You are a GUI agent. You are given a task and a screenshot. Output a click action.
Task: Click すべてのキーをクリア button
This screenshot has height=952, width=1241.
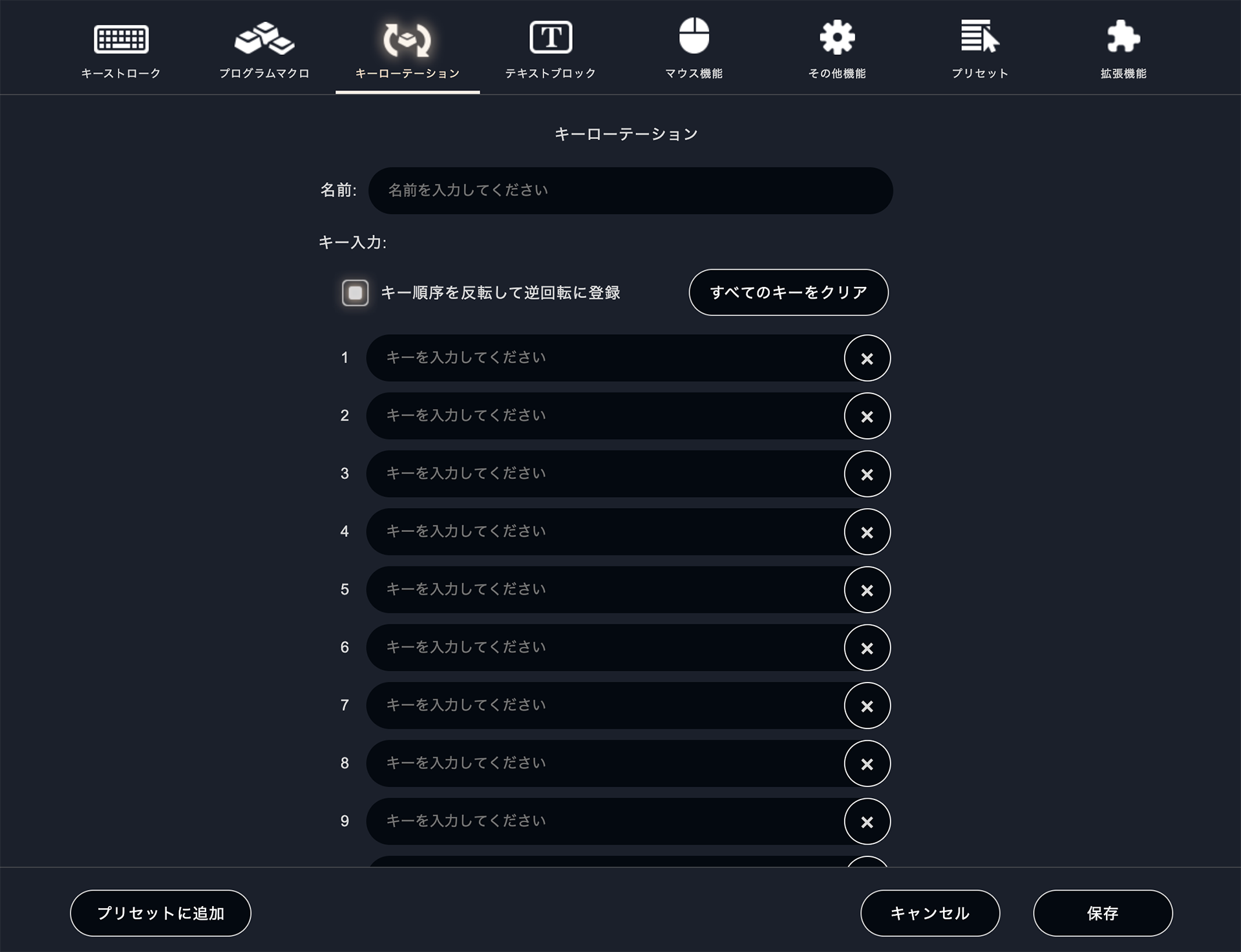pos(789,292)
